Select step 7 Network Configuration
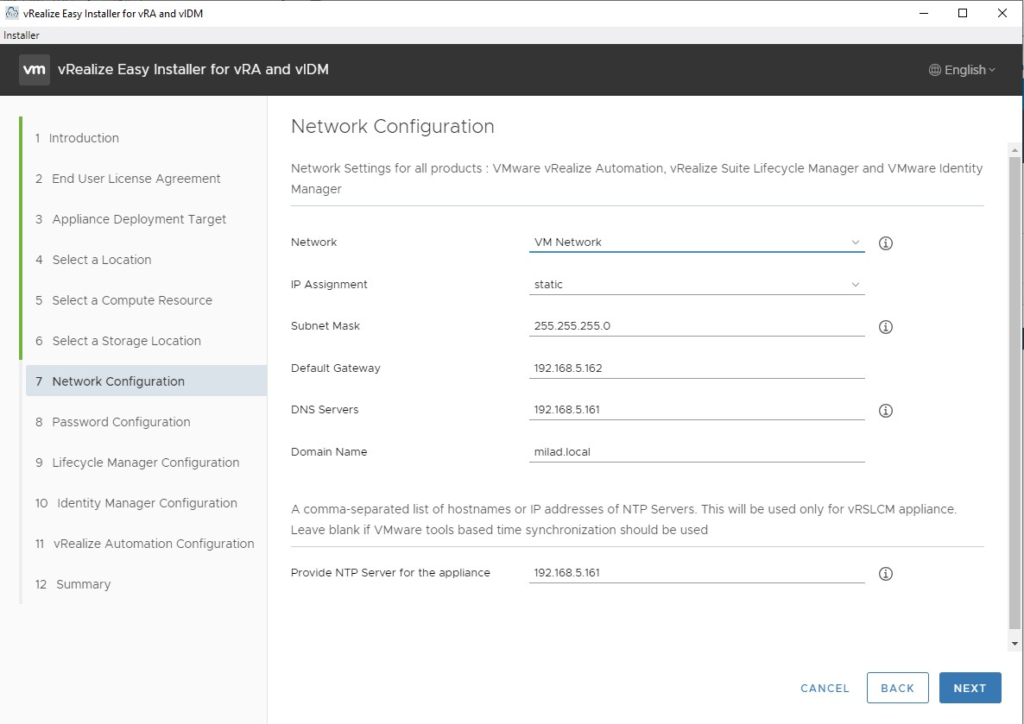Viewport: 1024px width, 724px height. [x=146, y=381]
